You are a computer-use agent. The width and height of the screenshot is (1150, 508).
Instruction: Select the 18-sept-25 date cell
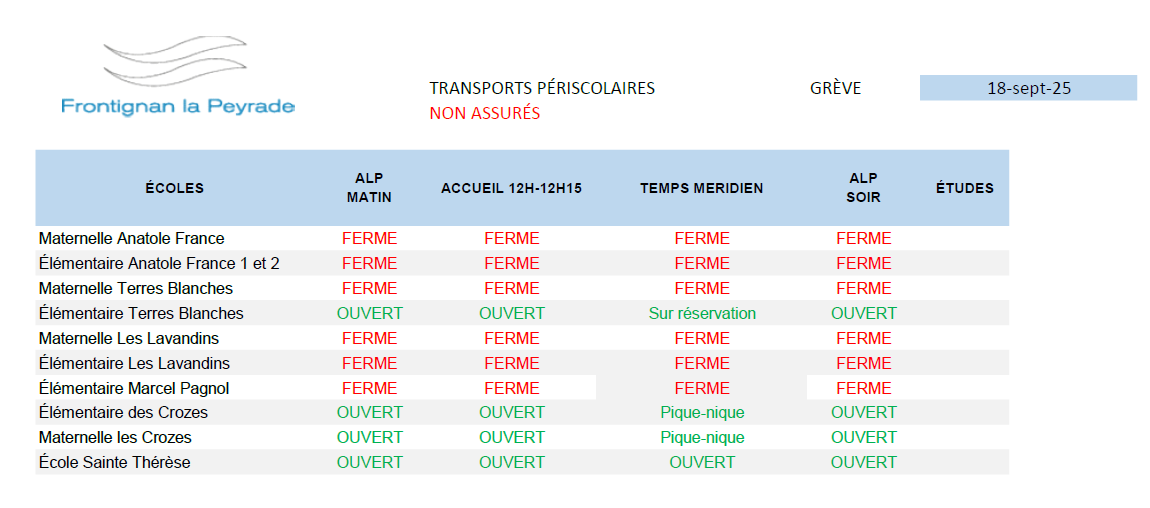pos(1028,88)
